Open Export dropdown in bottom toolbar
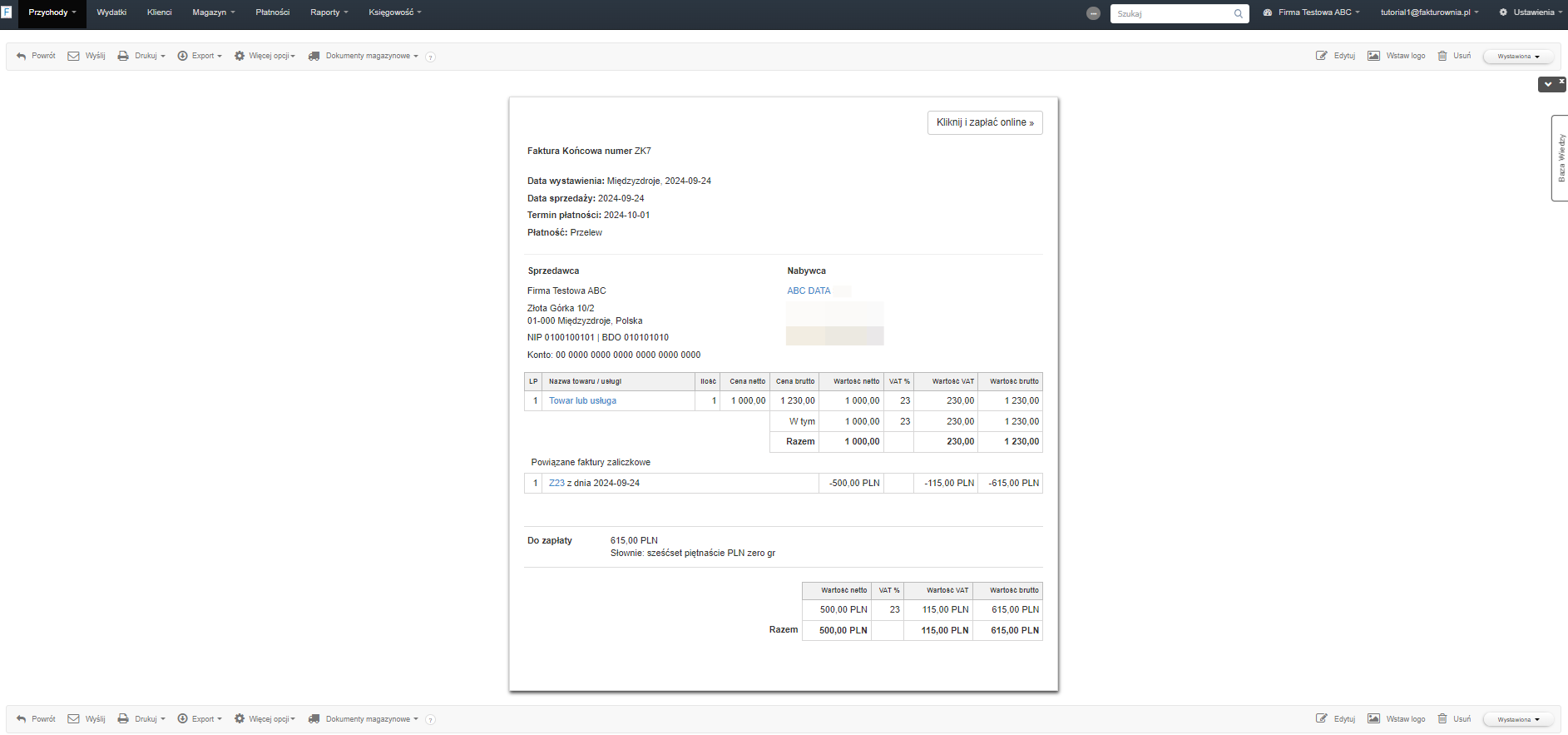The height and width of the screenshot is (735, 1568). [x=200, y=719]
